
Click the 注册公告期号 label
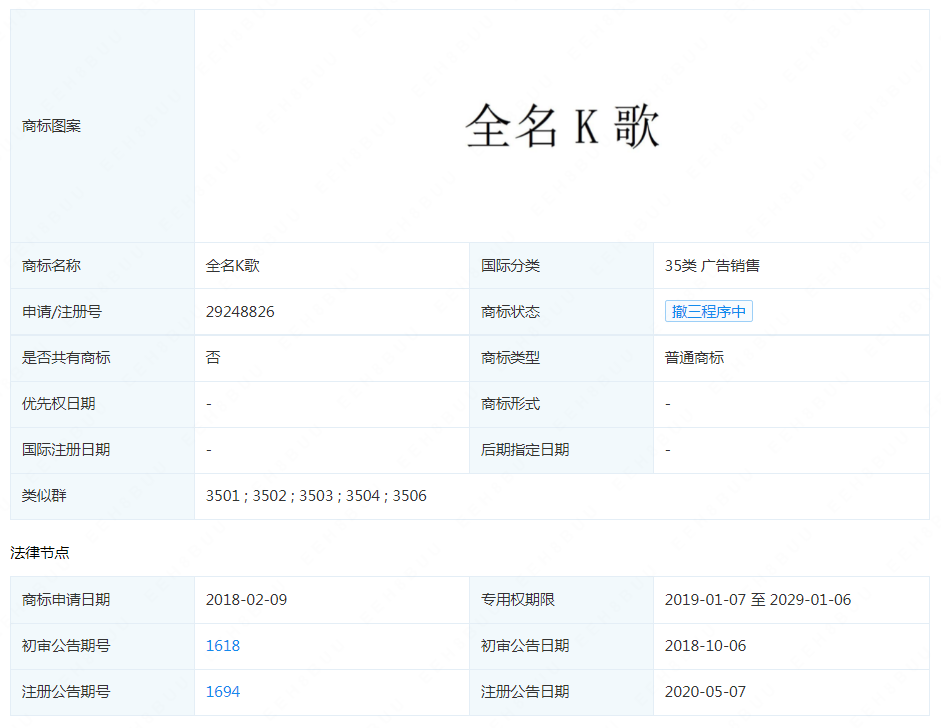point(66,692)
